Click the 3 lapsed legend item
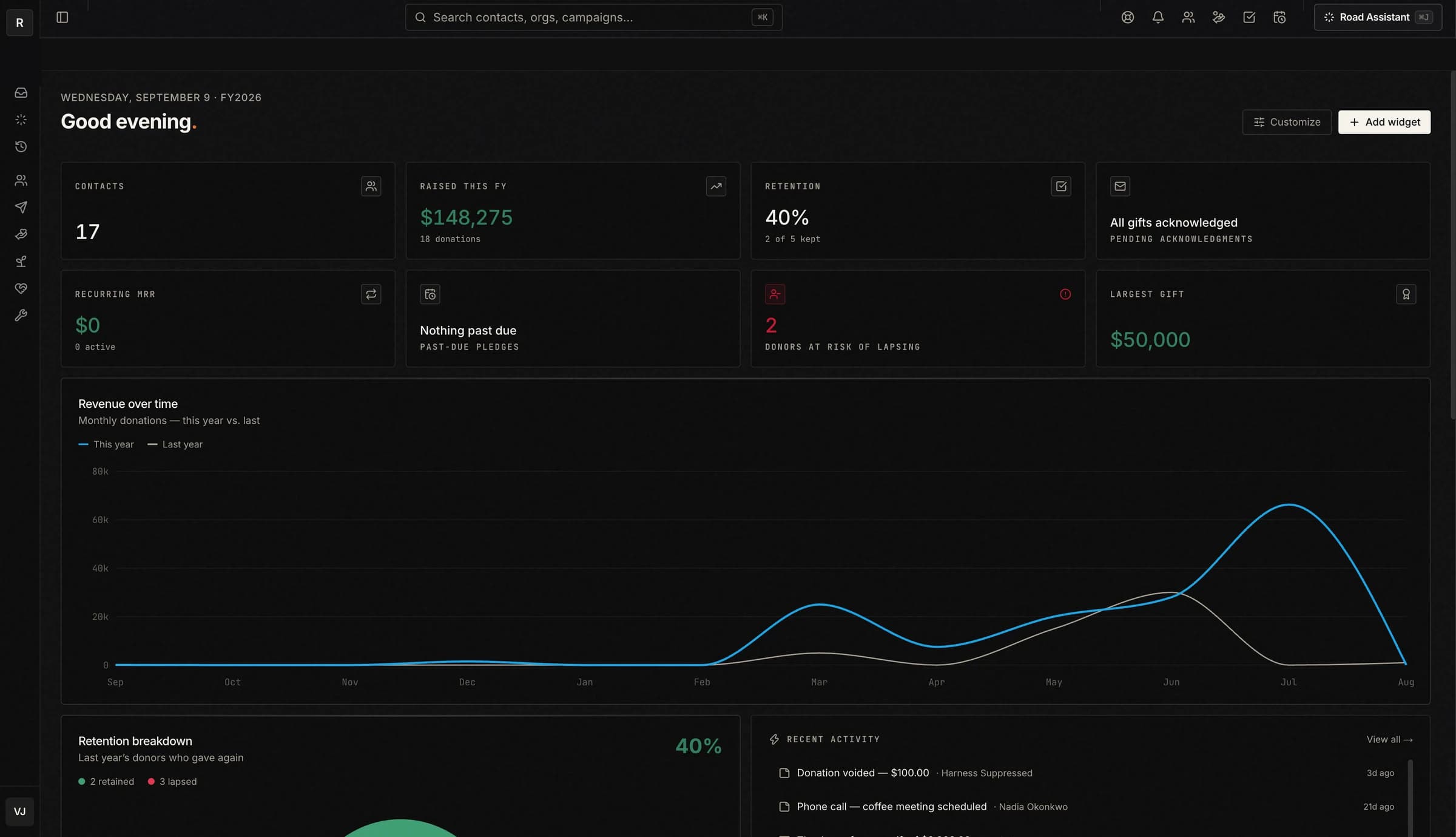This screenshot has height=837, width=1456. (172, 781)
